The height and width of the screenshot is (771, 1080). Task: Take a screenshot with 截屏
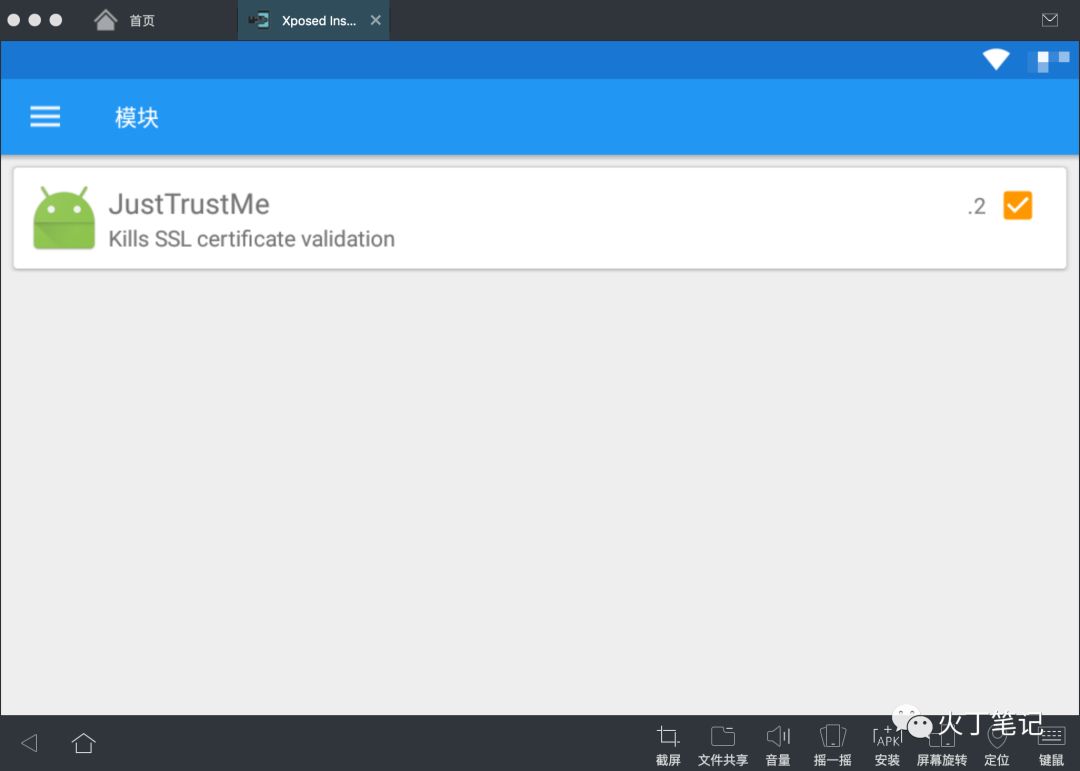pos(667,746)
